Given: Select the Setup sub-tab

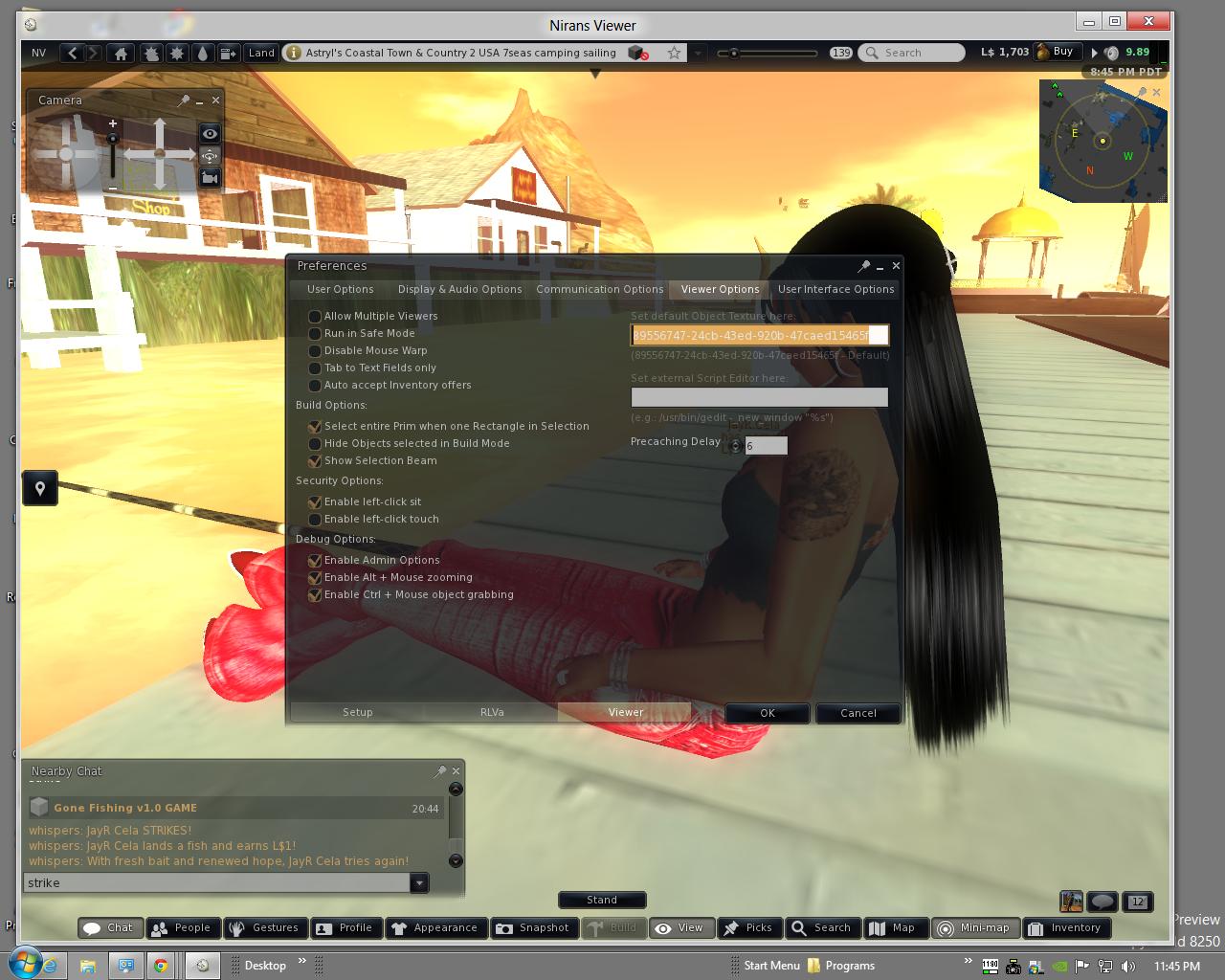Looking at the screenshot, I should tap(357, 713).
